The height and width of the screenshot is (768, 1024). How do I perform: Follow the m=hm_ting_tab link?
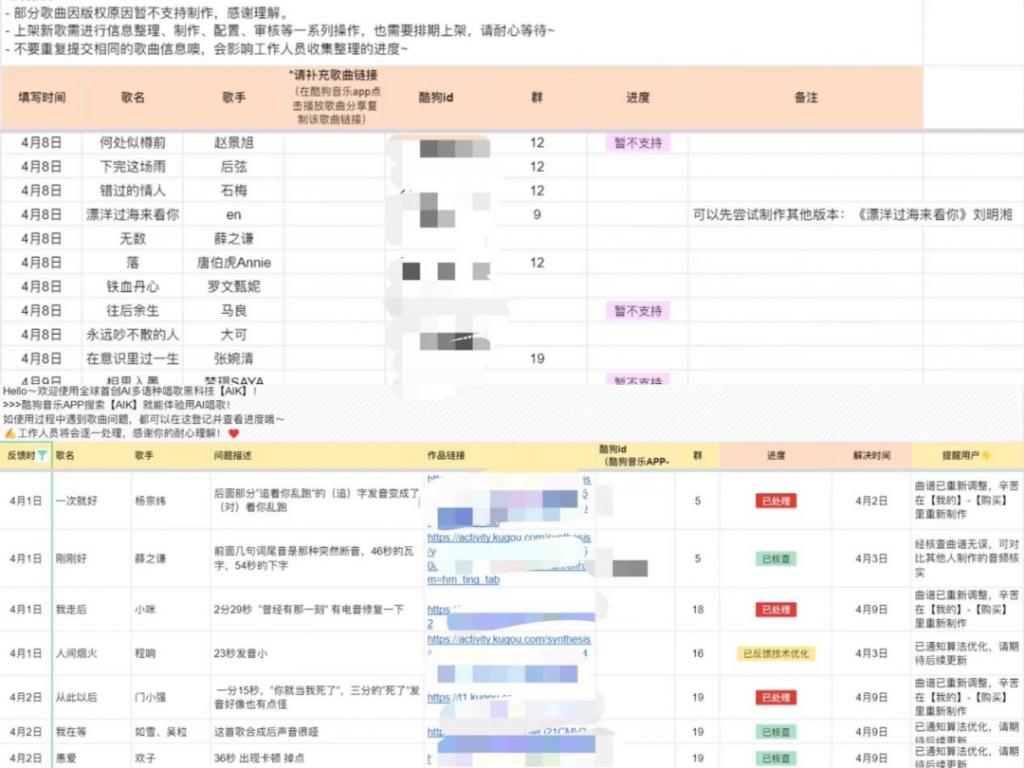[x=463, y=579]
